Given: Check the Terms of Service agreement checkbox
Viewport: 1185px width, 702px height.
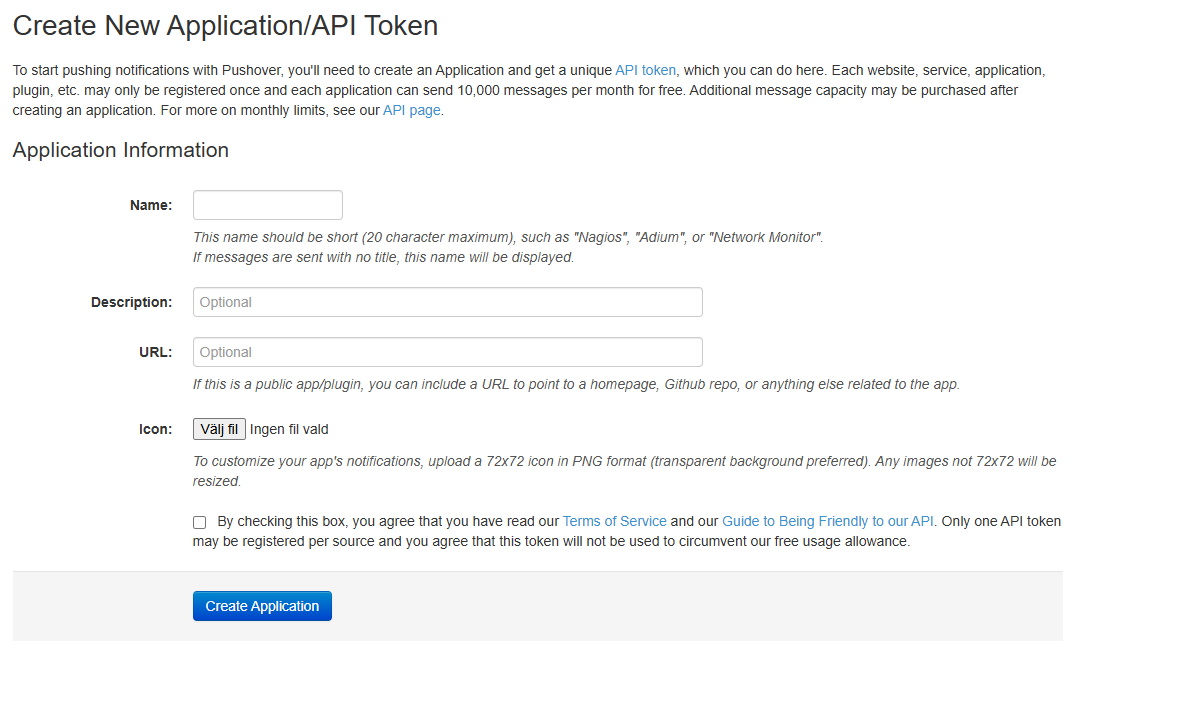Looking at the screenshot, I should point(200,522).
